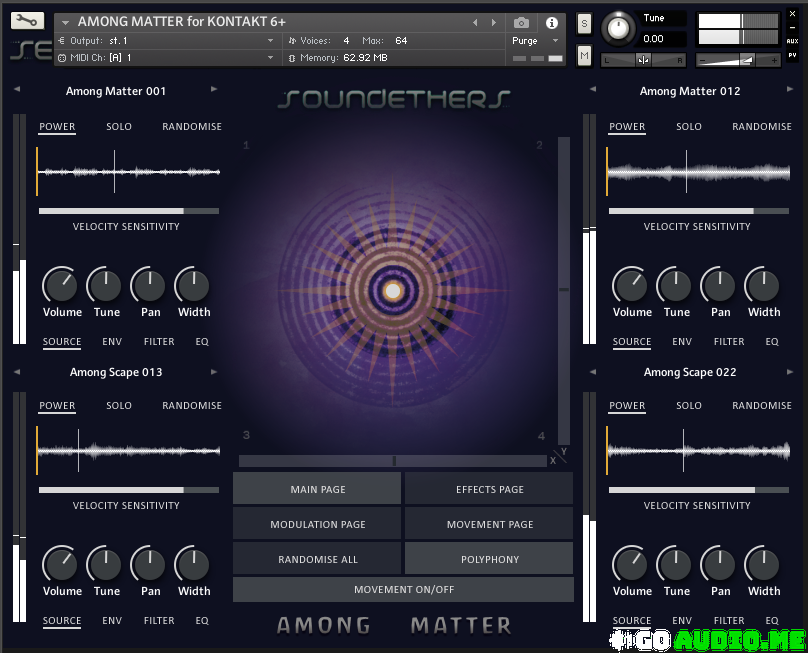Select ENV tab for Among Matter 001
Screen dimensions: 808x653
click(112, 342)
